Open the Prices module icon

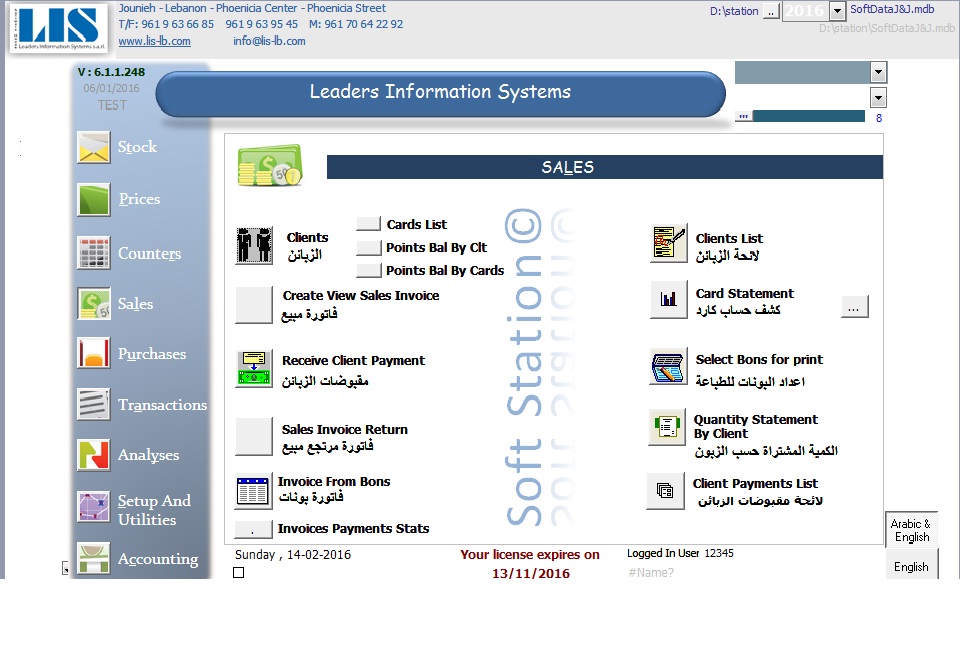pos(94,200)
